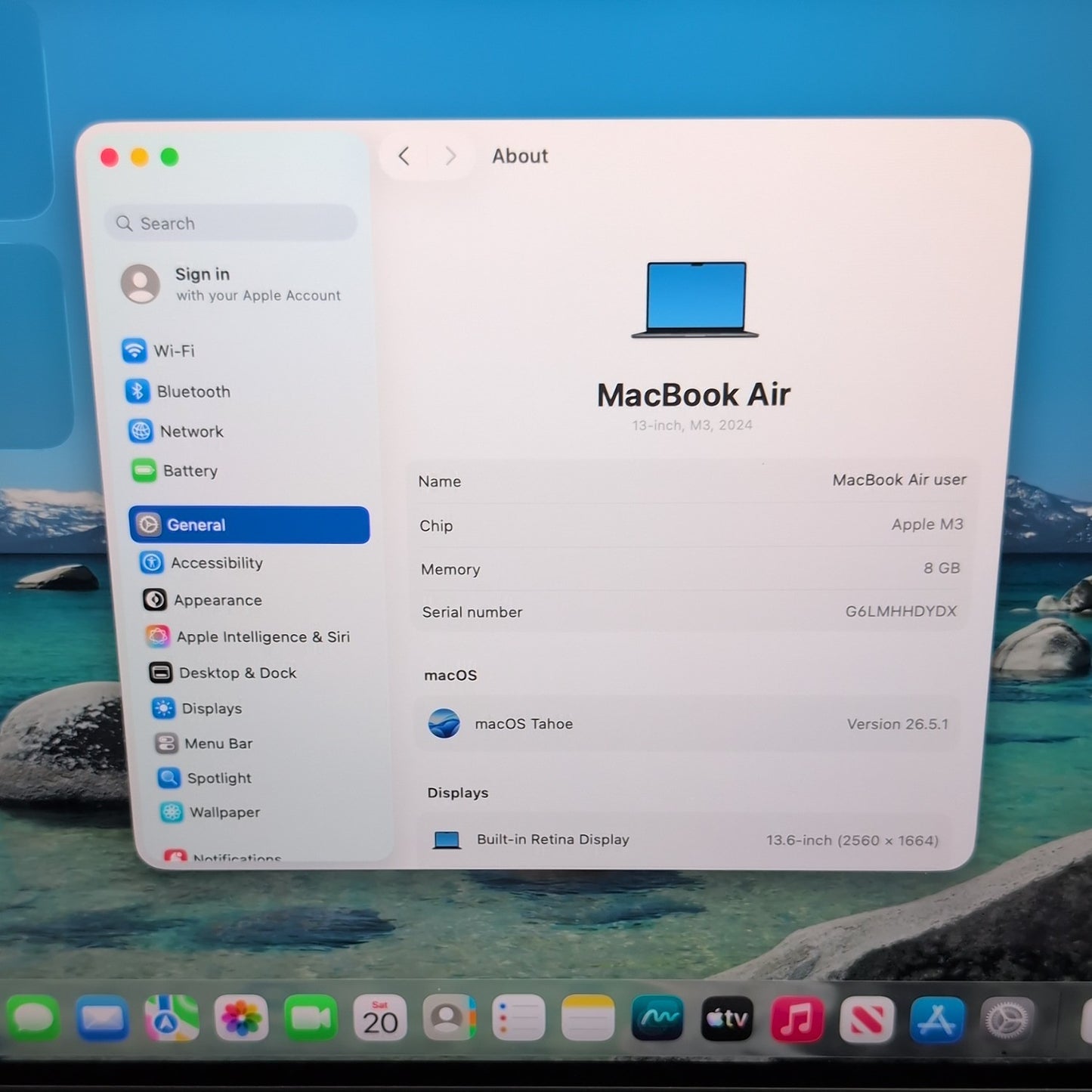The height and width of the screenshot is (1092, 1092).
Task: Open Displays settings in sidebar
Action: [x=197, y=708]
